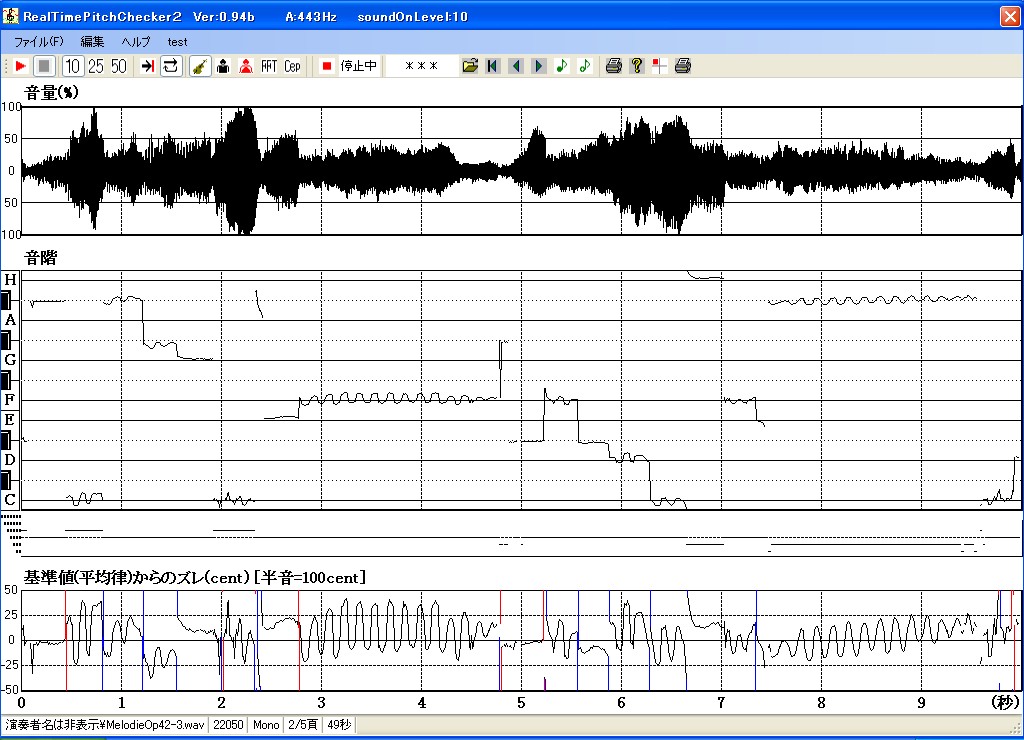Select the black male voice icon
The height and width of the screenshot is (740, 1024).
223,66
